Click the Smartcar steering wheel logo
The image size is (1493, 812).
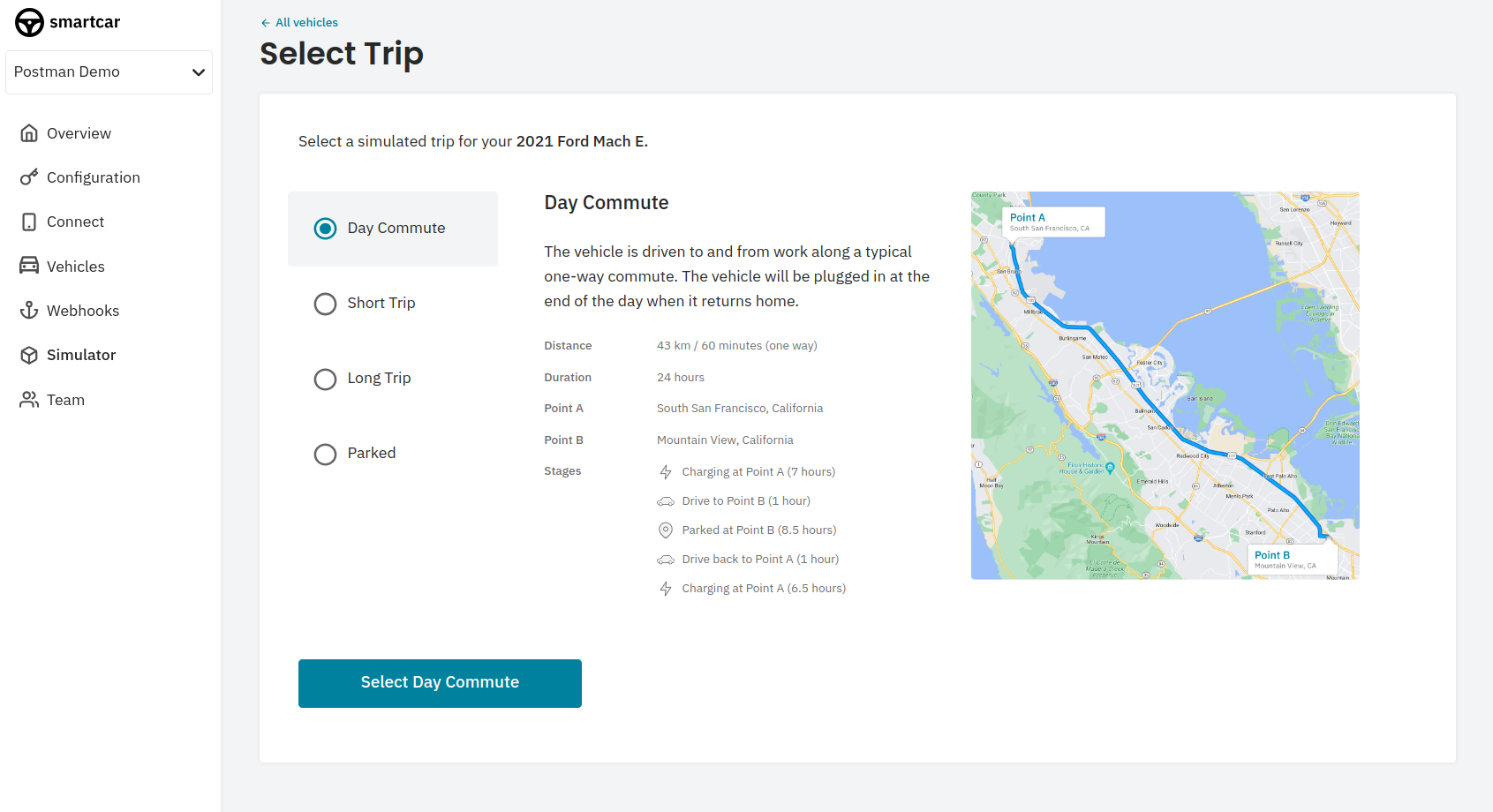point(29,22)
